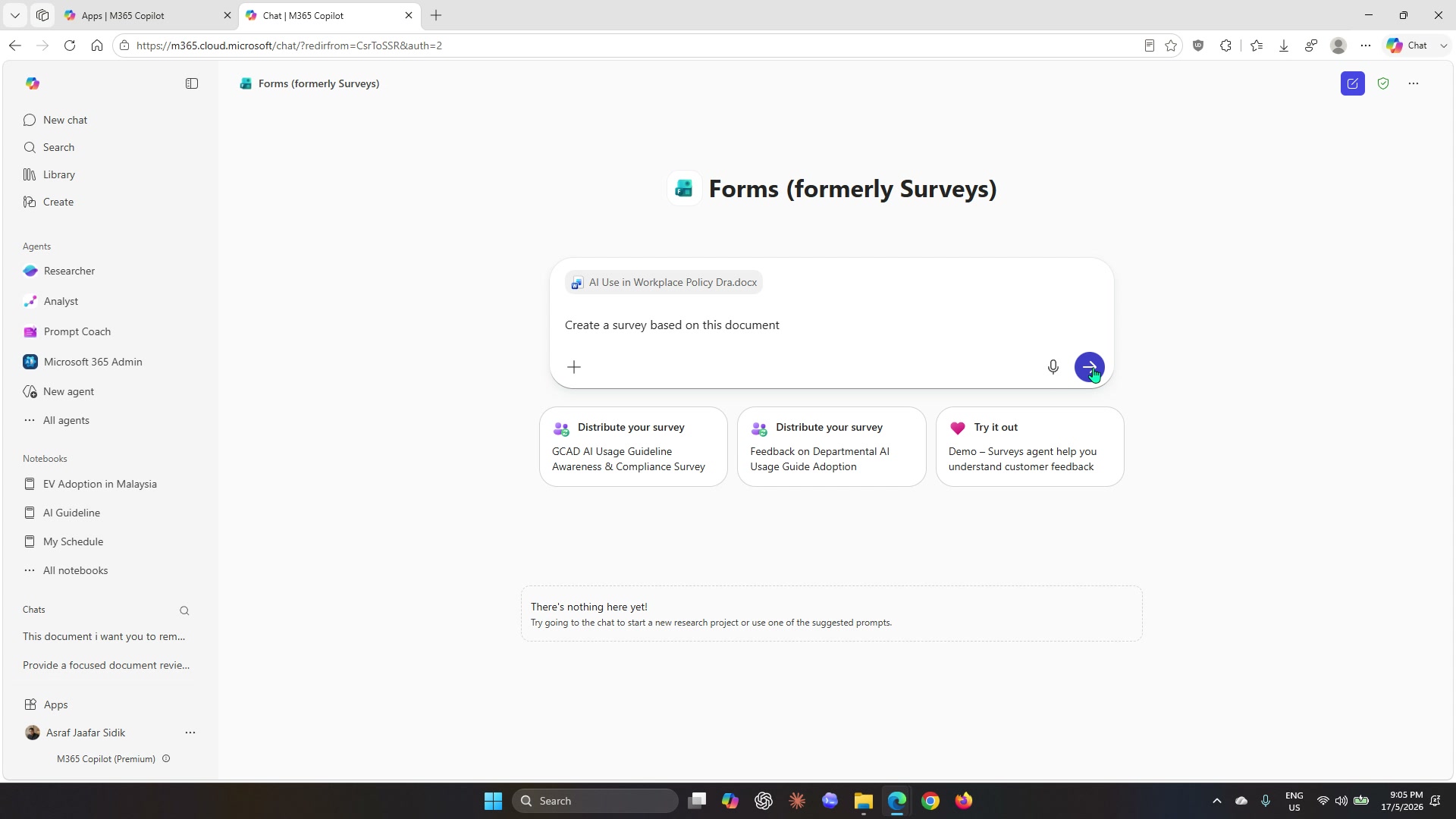This screenshot has height=819, width=1456.
Task: Collapse the sidebar with the panel icon
Action: tap(192, 83)
